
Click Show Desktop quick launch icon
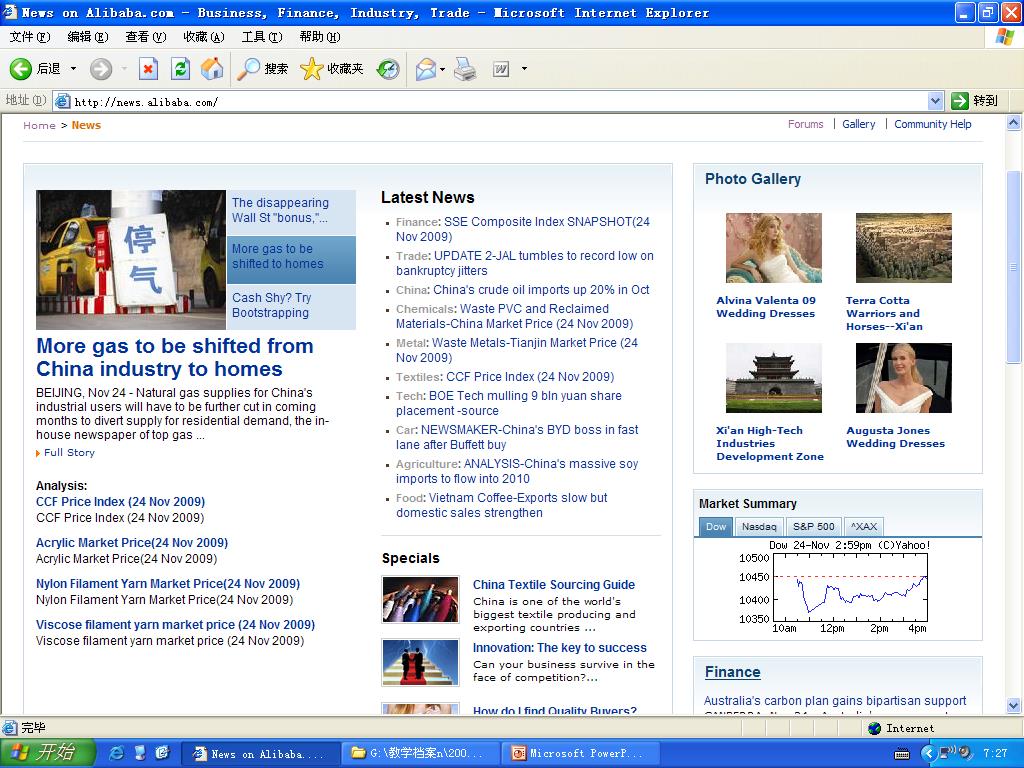tap(140, 753)
